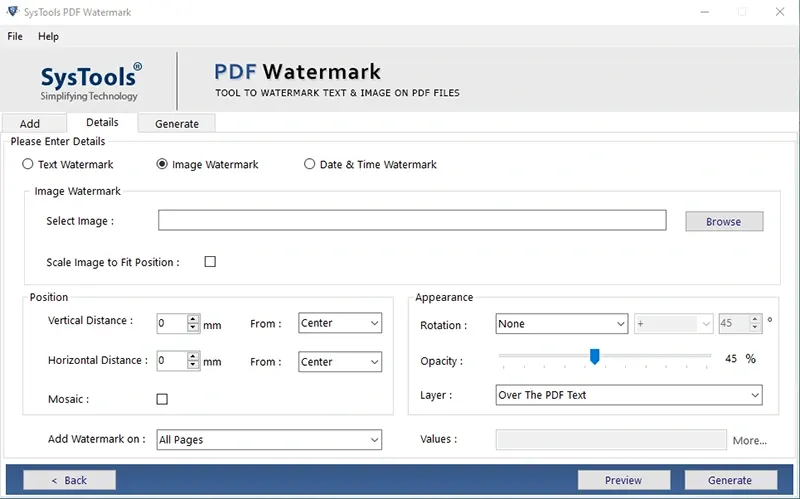800x499 pixels.
Task: Decrease Vertical Distance with down arrow
Action: [x=193, y=328]
